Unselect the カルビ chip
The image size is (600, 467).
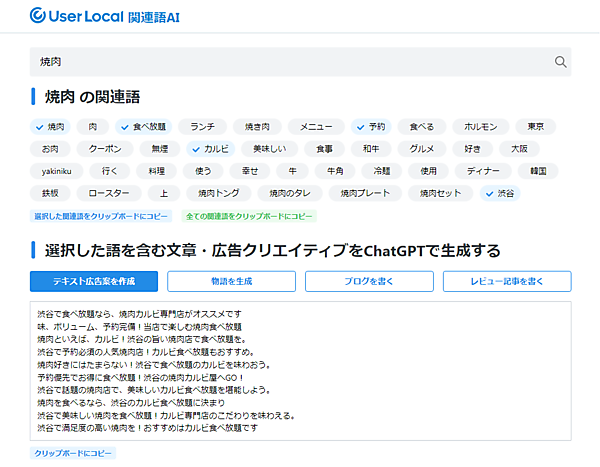210,149
